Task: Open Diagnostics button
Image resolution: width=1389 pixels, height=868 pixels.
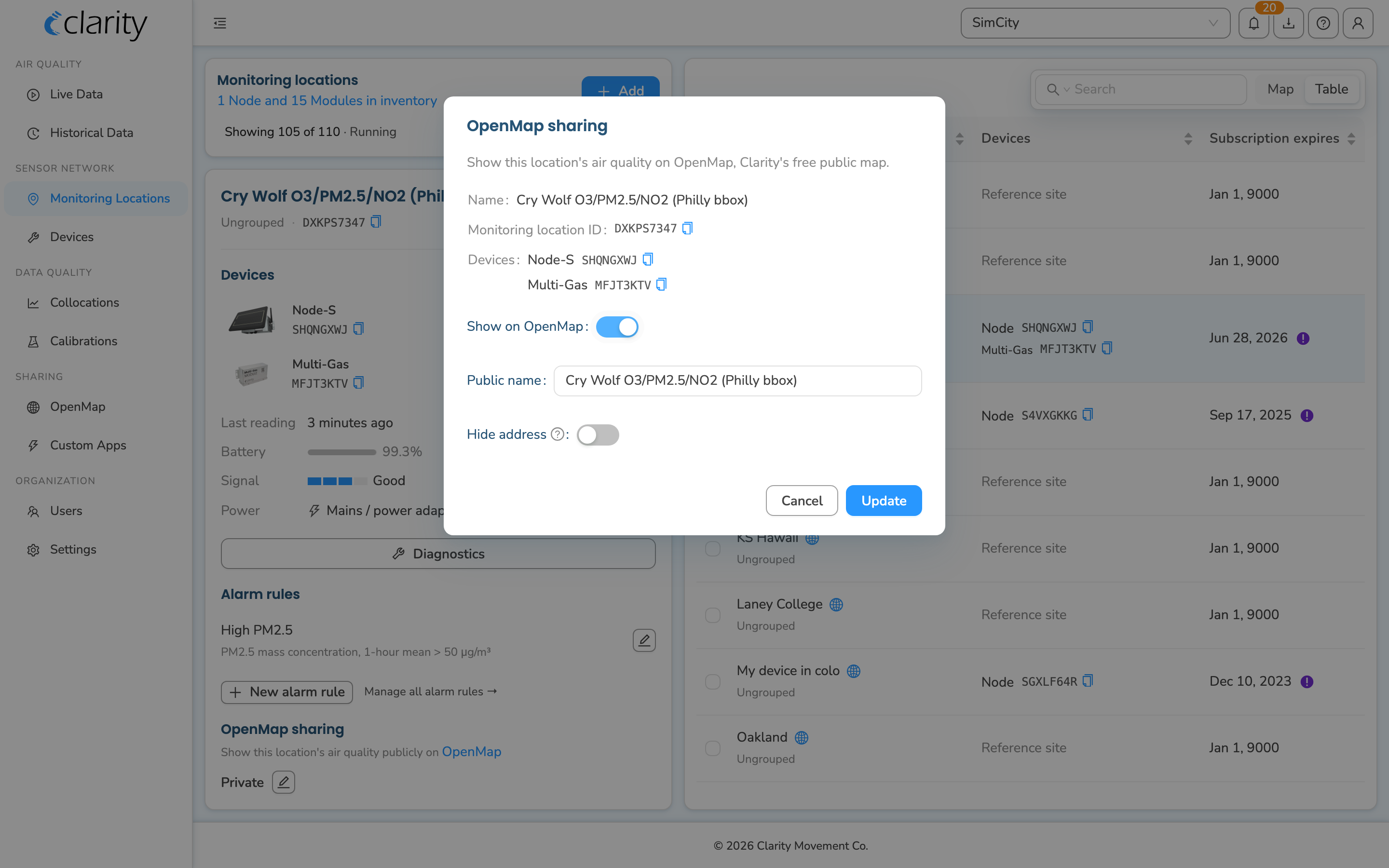Action: pos(438,554)
